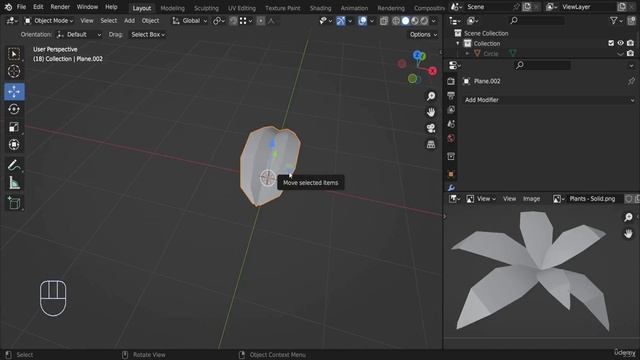This screenshot has height=360, width=640.
Task: Switch to material preview shading
Action: point(415,20)
